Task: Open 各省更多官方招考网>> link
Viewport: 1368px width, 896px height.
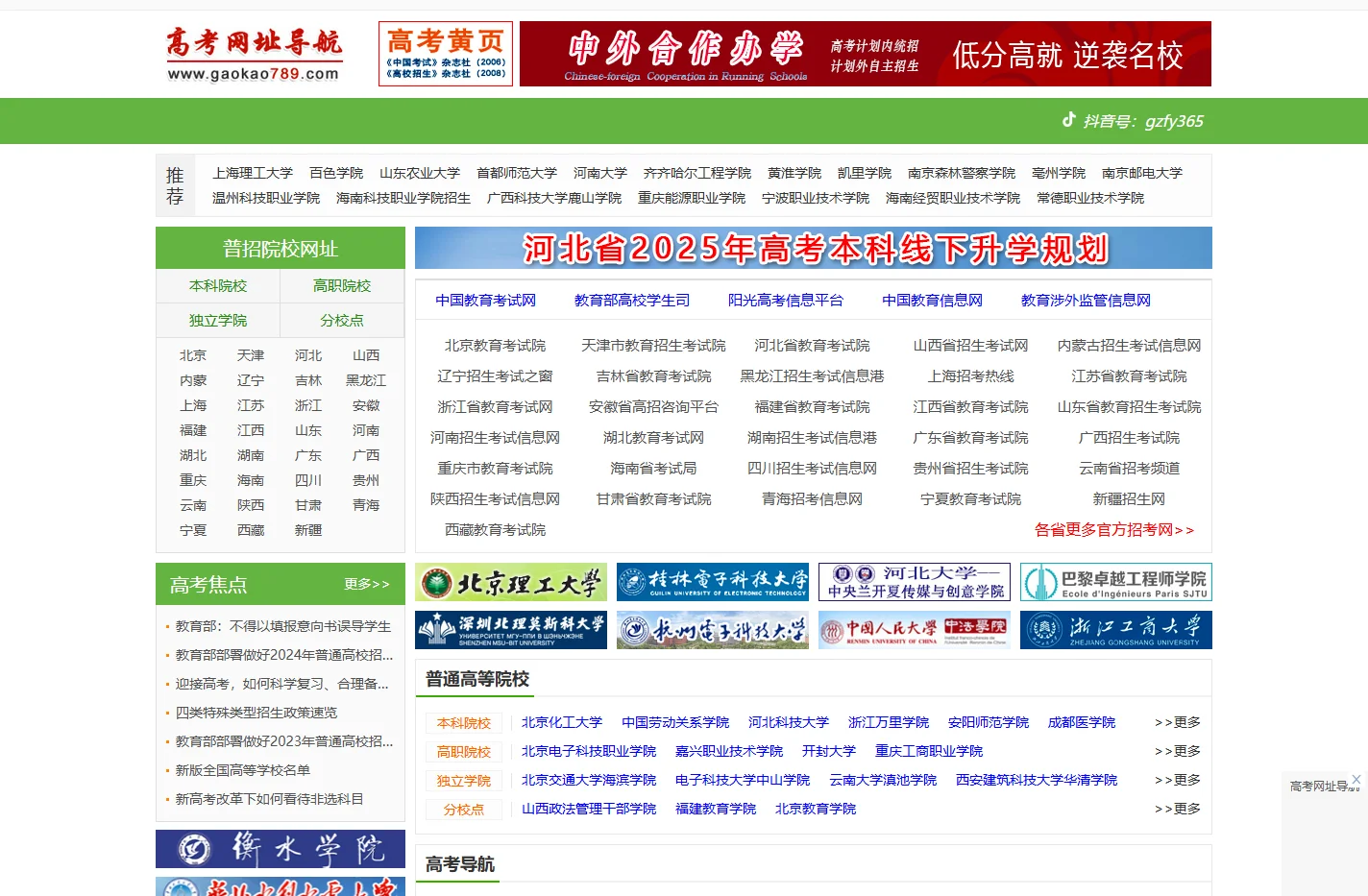Action: 1113,530
